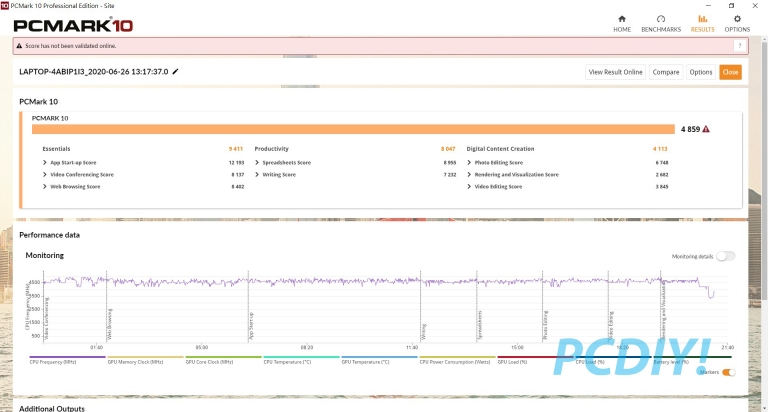Click the warning triangle in validation banner
Viewport: 768px width, 412px height.
click(19, 46)
